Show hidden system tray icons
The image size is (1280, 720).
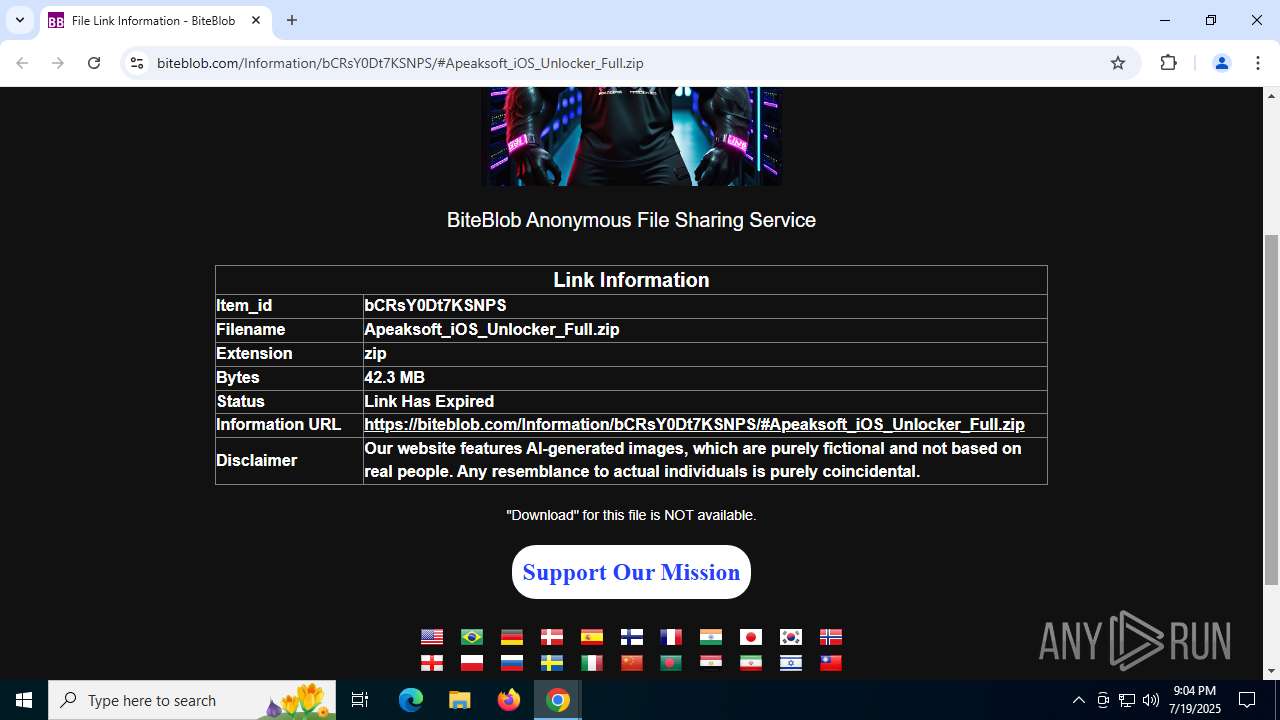point(1078,700)
